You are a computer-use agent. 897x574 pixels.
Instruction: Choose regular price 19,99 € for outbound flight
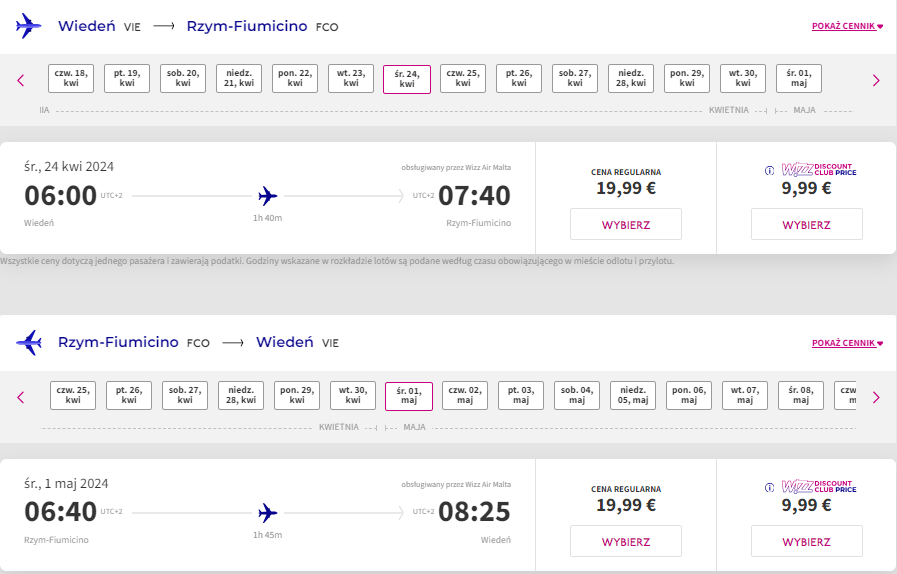[626, 224]
